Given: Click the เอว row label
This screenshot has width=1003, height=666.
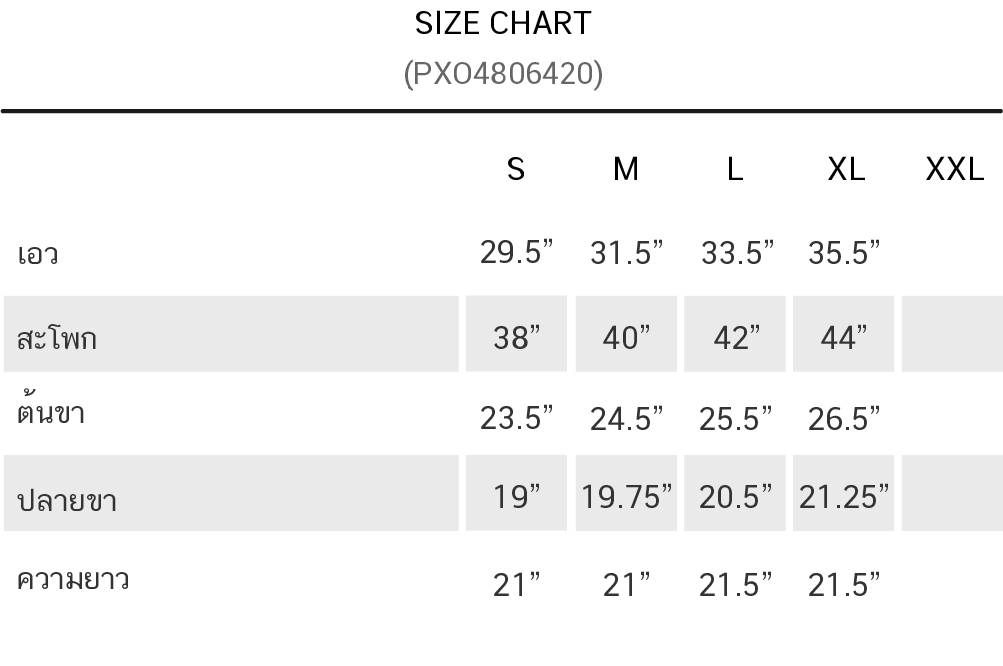Looking at the screenshot, I should 38,254.
